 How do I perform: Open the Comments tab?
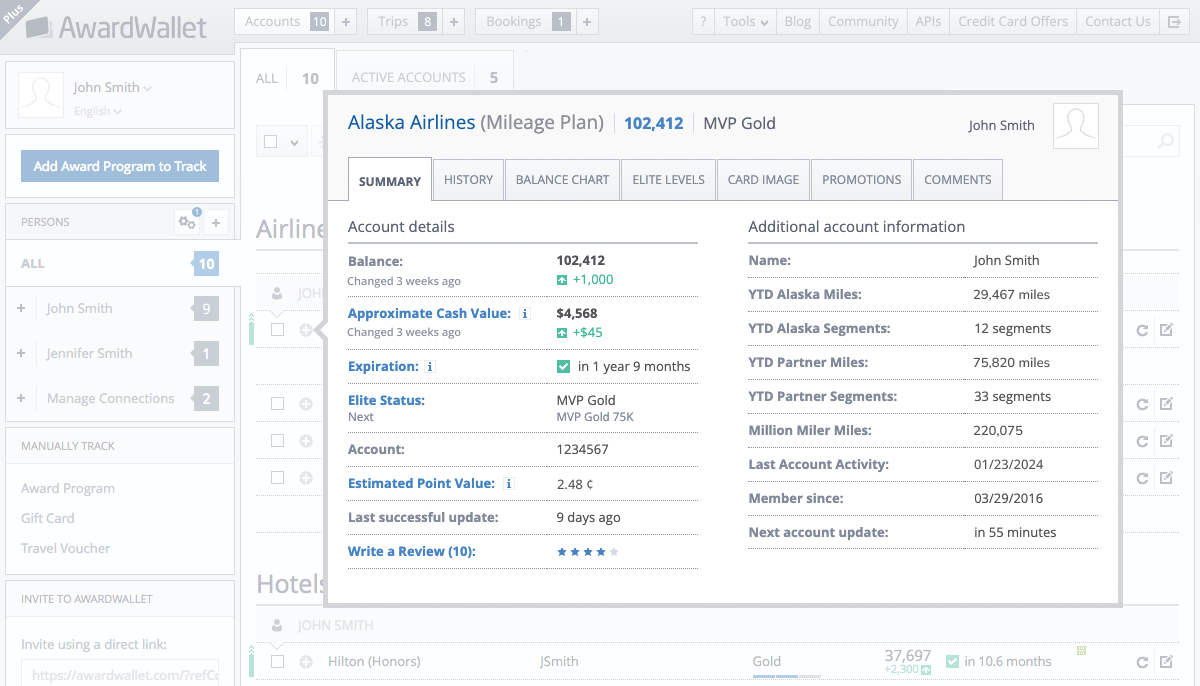click(x=957, y=179)
